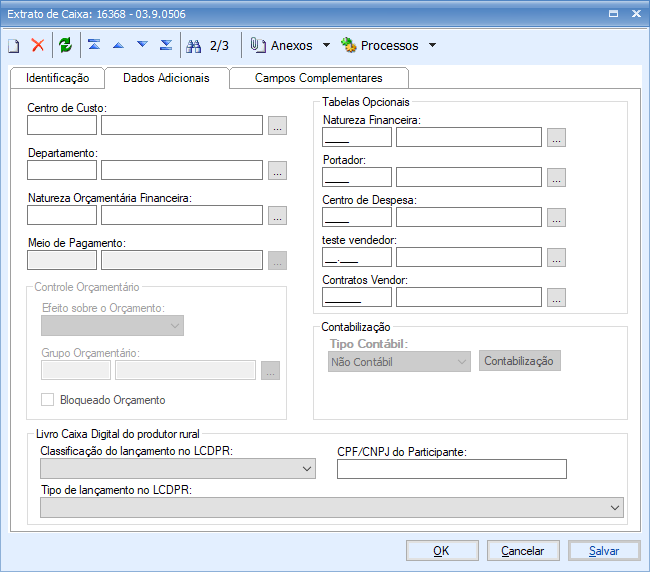Image resolution: width=650 pixels, height=572 pixels.
Task: Click the Cancelar button
Action: coord(523,551)
